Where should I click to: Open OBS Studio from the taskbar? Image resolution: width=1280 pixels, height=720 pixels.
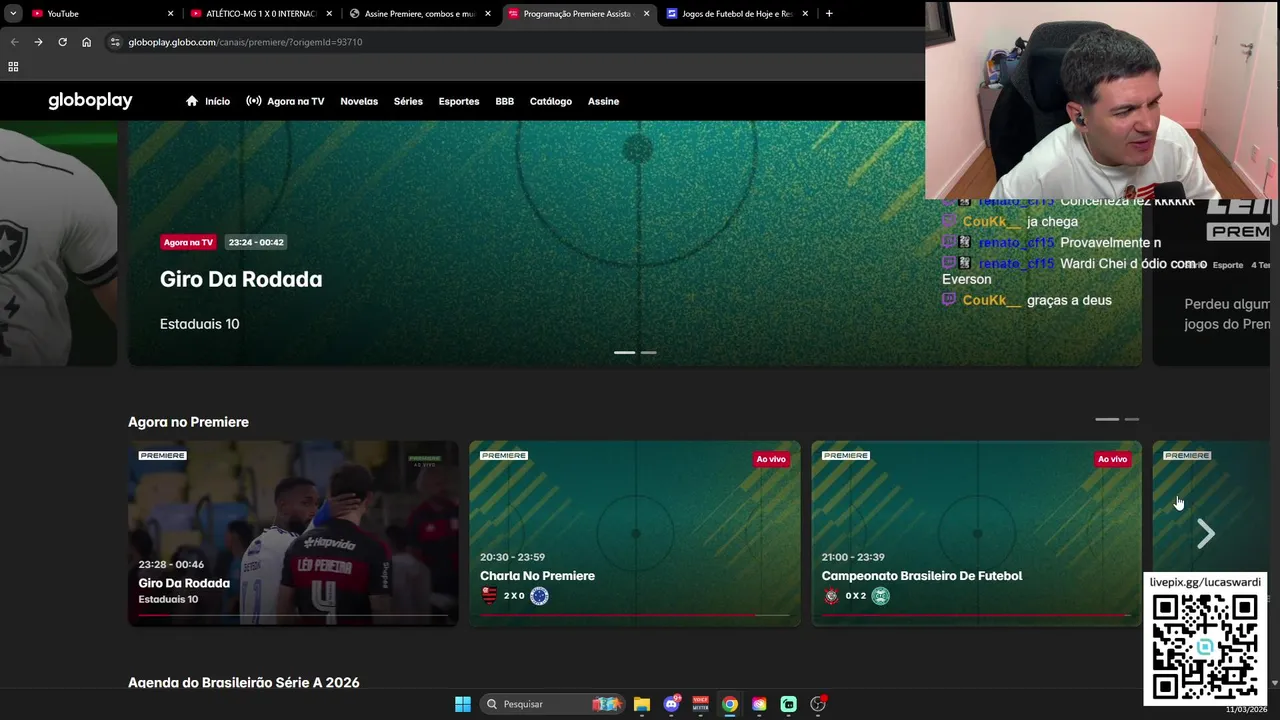(x=818, y=704)
